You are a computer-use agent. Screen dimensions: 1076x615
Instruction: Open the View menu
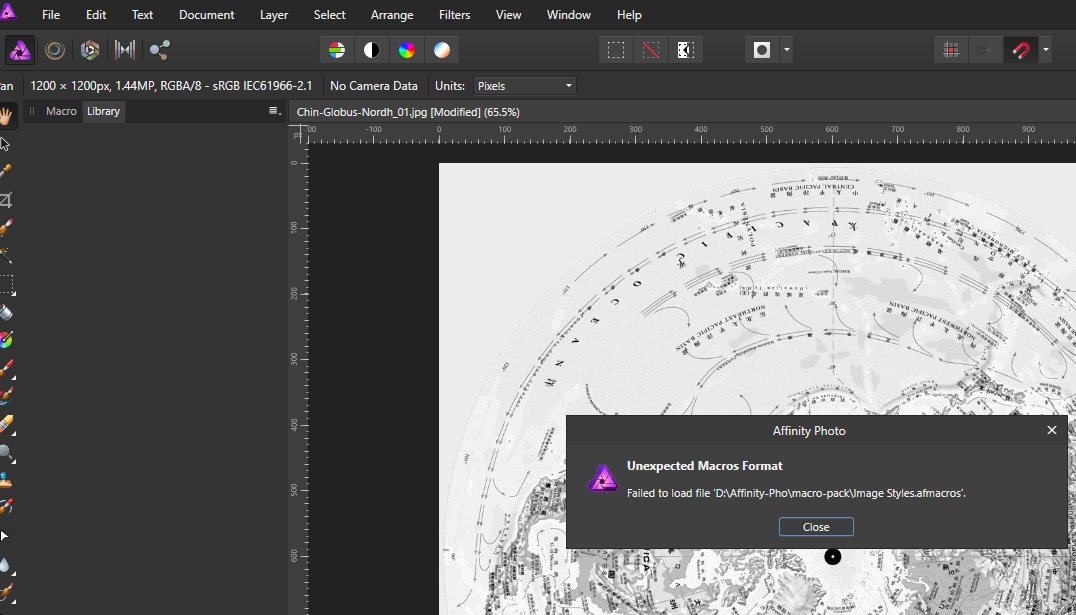click(508, 14)
